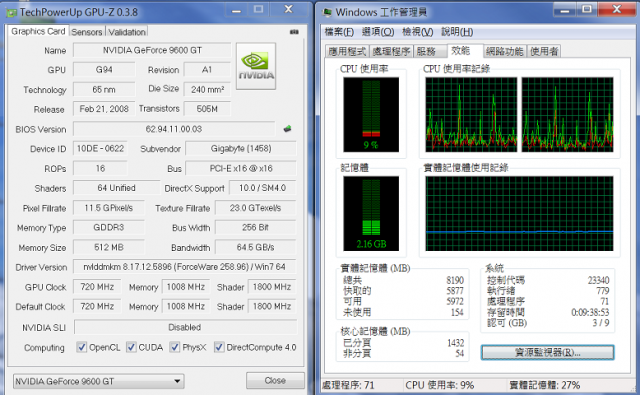
Task: Click the DirectX Support field 10.0 / SM4.0
Action: (x=262, y=188)
